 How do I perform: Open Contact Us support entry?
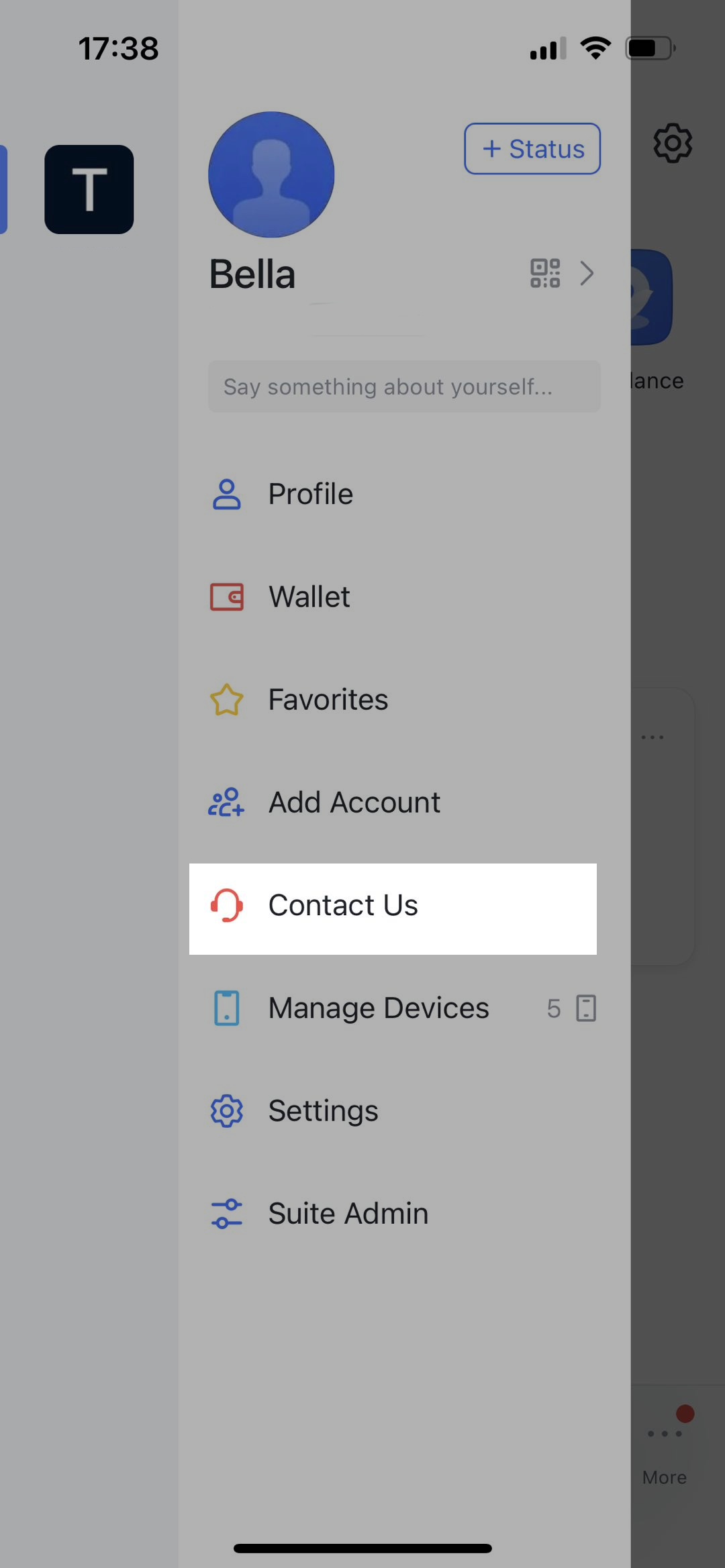point(343,906)
